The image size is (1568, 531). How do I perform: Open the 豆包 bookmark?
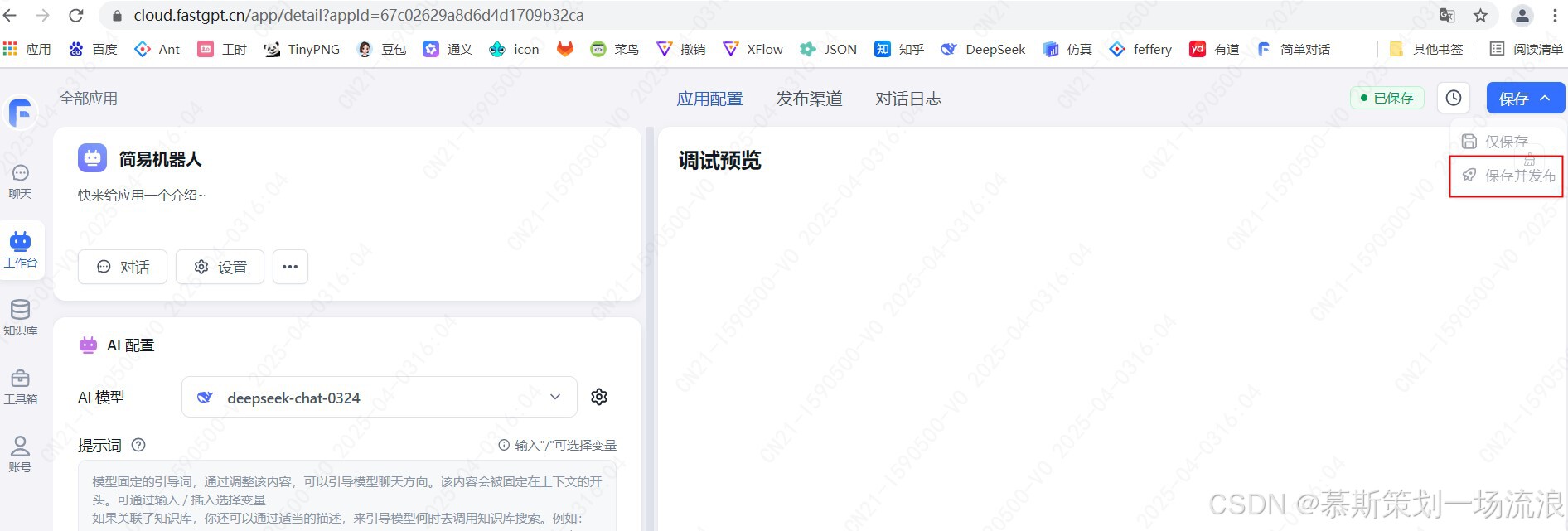(381, 49)
